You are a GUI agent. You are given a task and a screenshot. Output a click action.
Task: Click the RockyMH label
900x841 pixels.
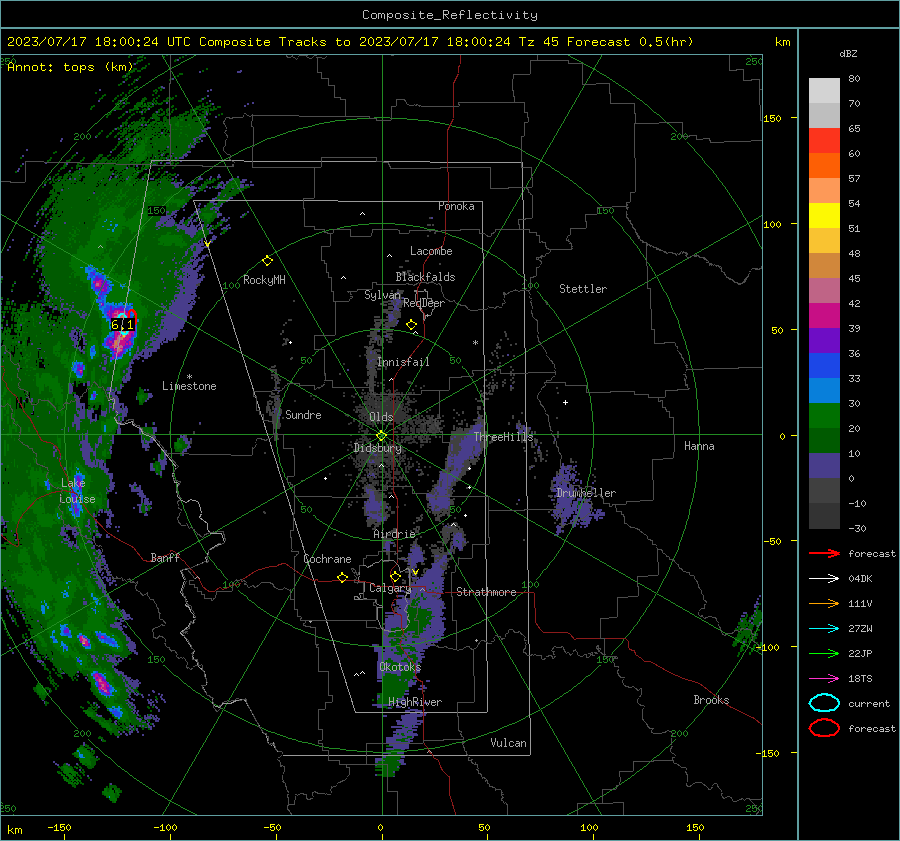[264, 280]
